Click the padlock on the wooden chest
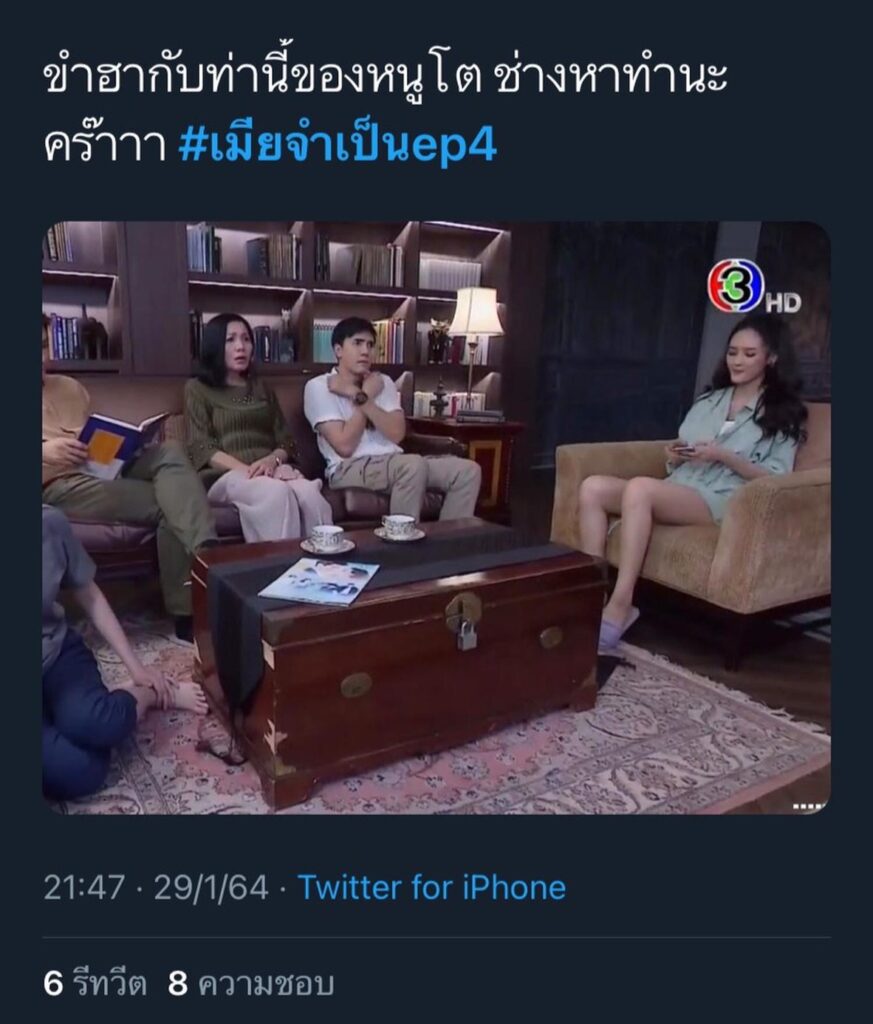The image size is (873, 1024). [x=466, y=635]
